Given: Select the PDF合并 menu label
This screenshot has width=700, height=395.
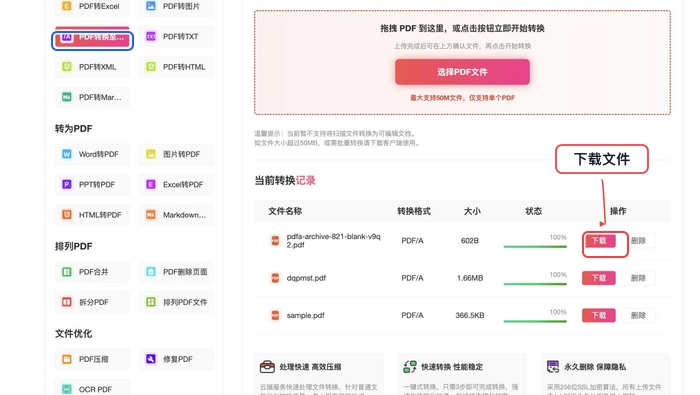Looking at the screenshot, I should coord(93,272).
